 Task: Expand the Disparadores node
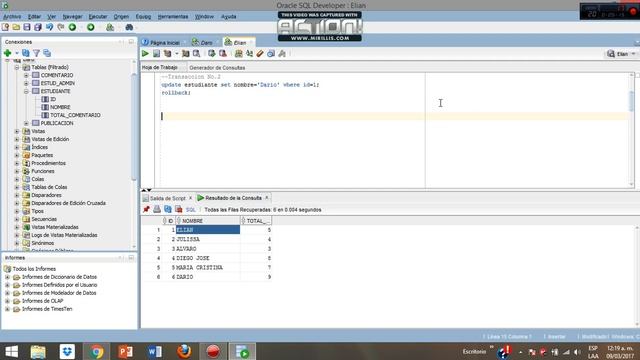[x=17, y=195]
